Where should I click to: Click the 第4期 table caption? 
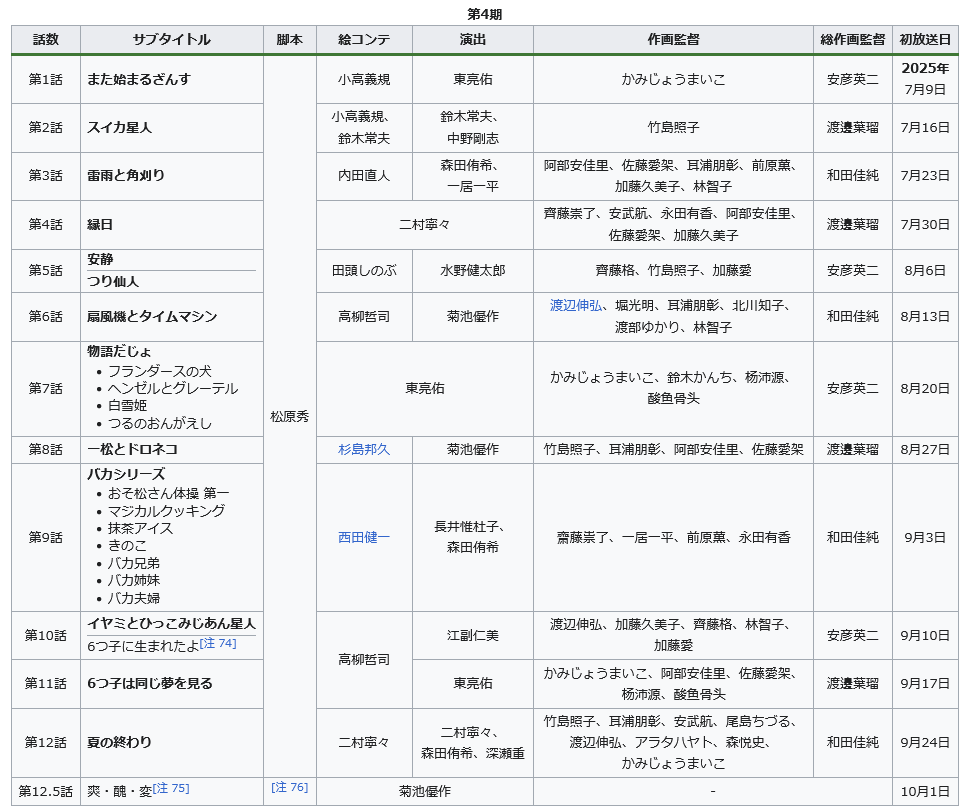(x=484, y=13)
